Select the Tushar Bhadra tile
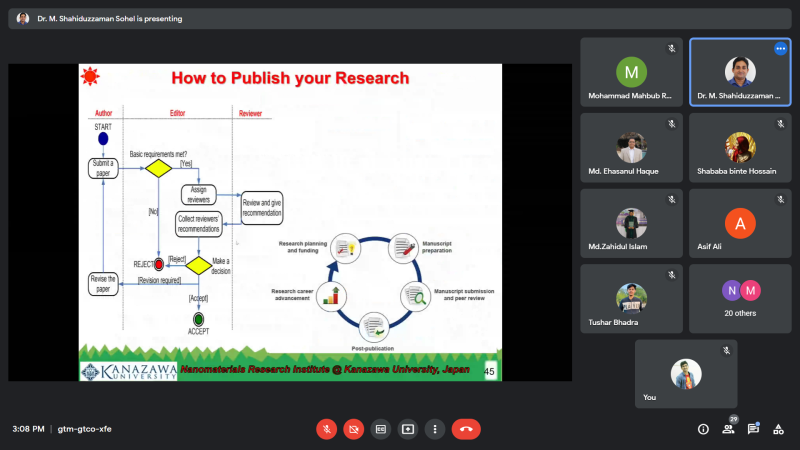 point(631,298)
